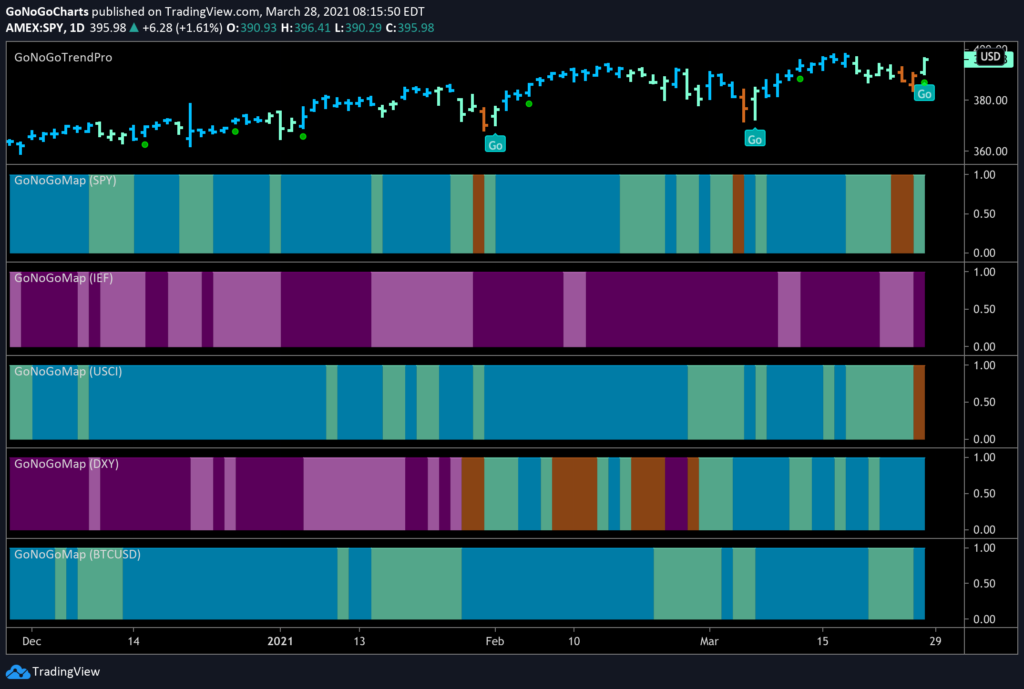Click the Dec label on time axis
Image resolution: width=1024 pixels, height=689 pixels.
pos(31,641)
